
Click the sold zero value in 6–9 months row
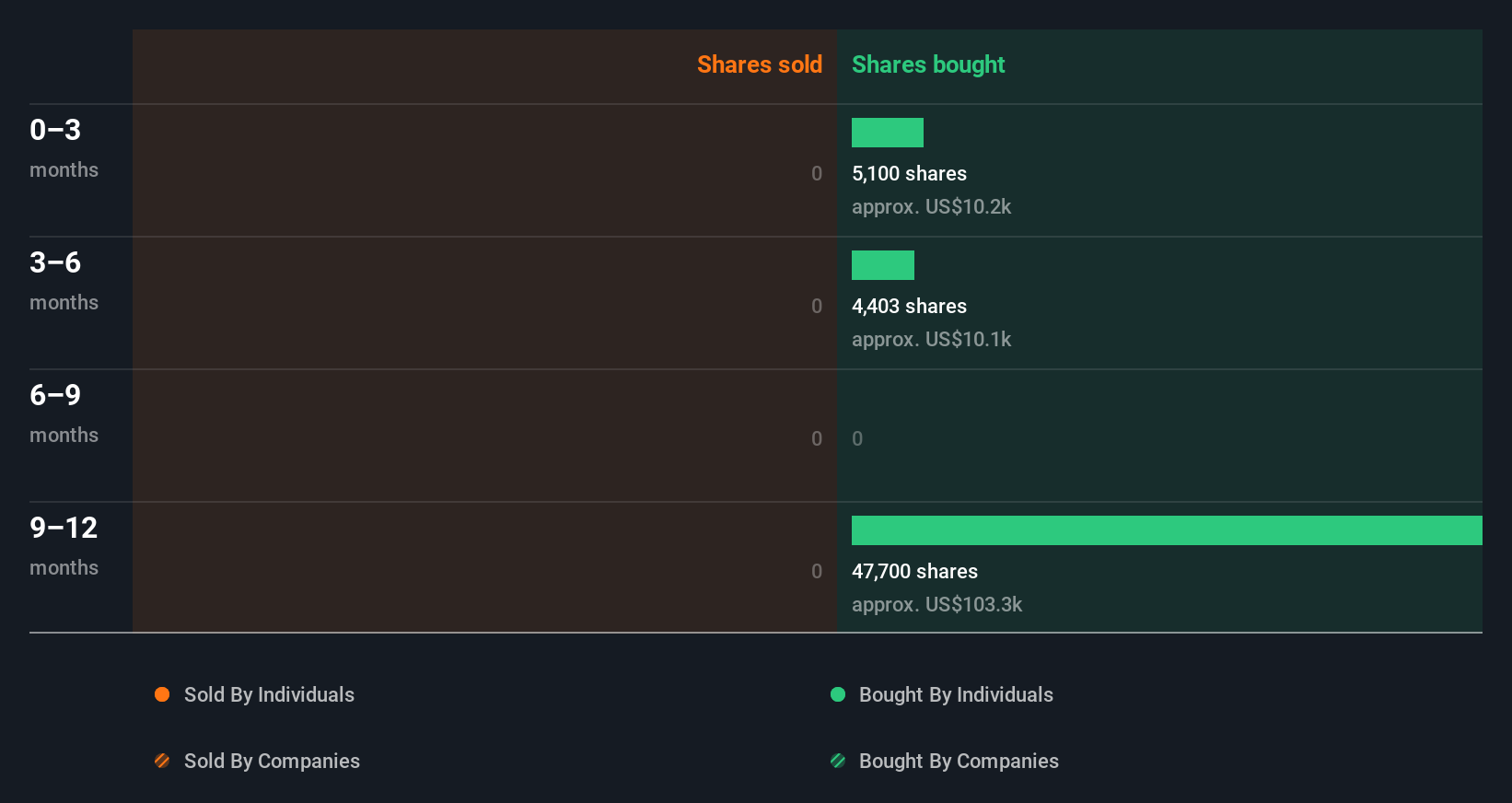tap(817, 438)
